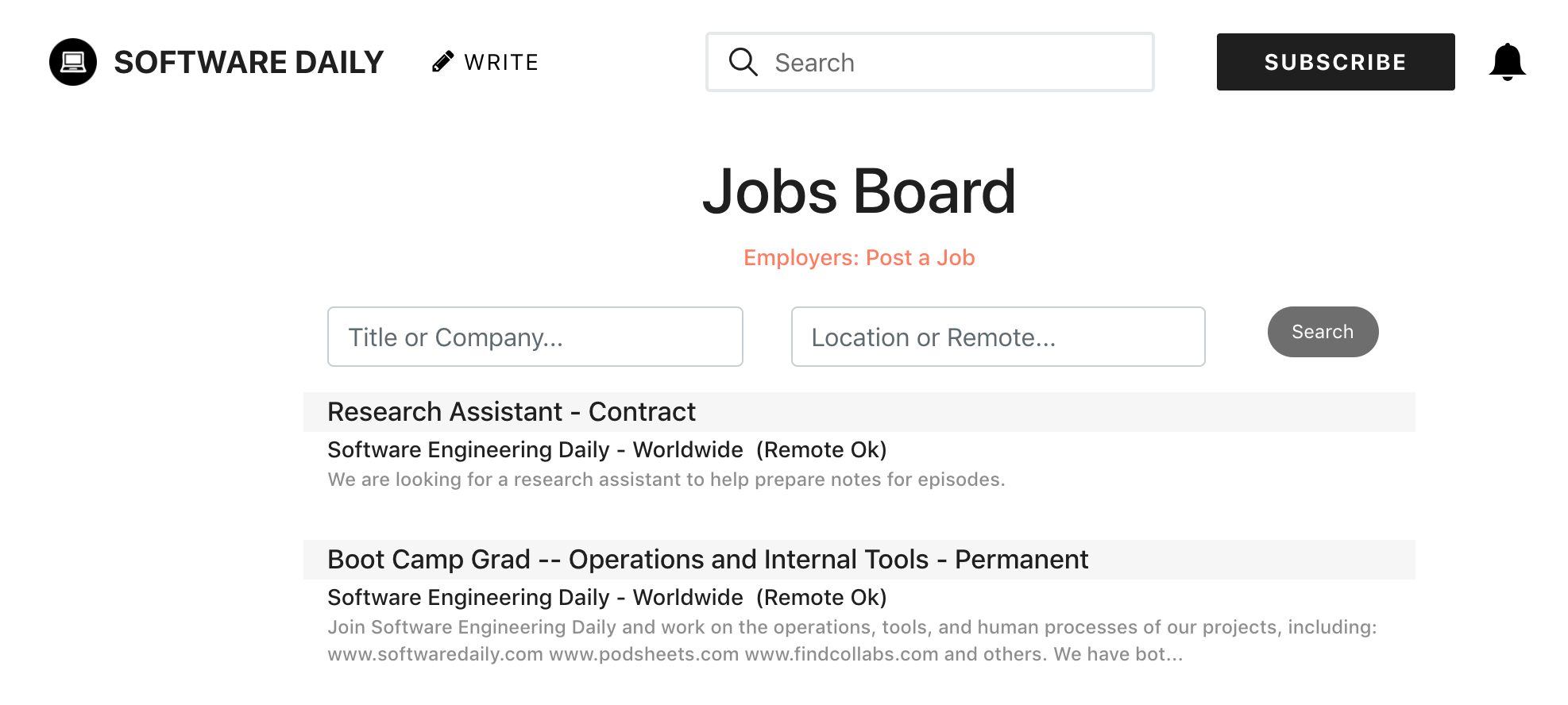Click the Jobs Board page heading

pyautogui.click(x=859, y=191)
